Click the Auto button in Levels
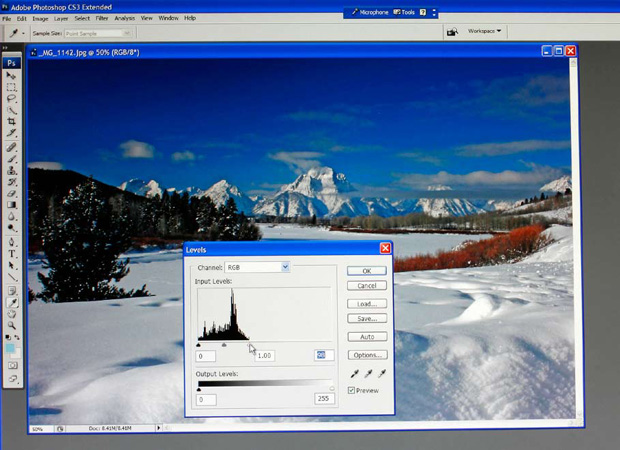The height and width of the screenshot is (450, 620). click(x=366, y=337)
